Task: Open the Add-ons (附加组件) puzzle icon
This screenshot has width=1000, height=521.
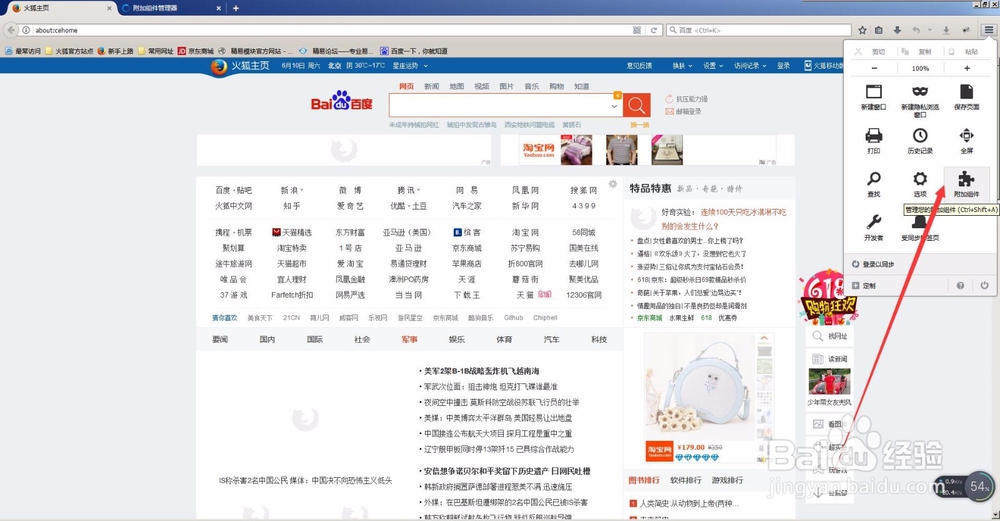Action: click(x=966, y=179)
